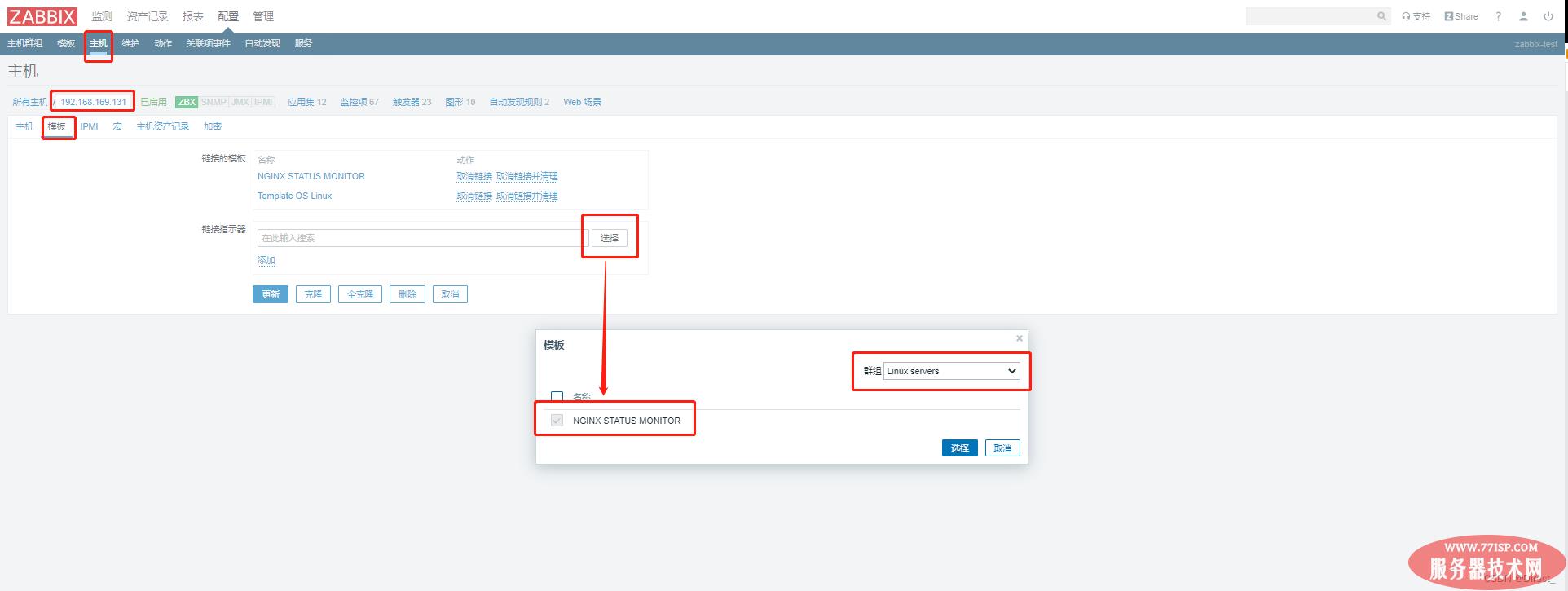Go to 关联项事件 submenu
This screenshot has height=591, width=1568.
208,43
